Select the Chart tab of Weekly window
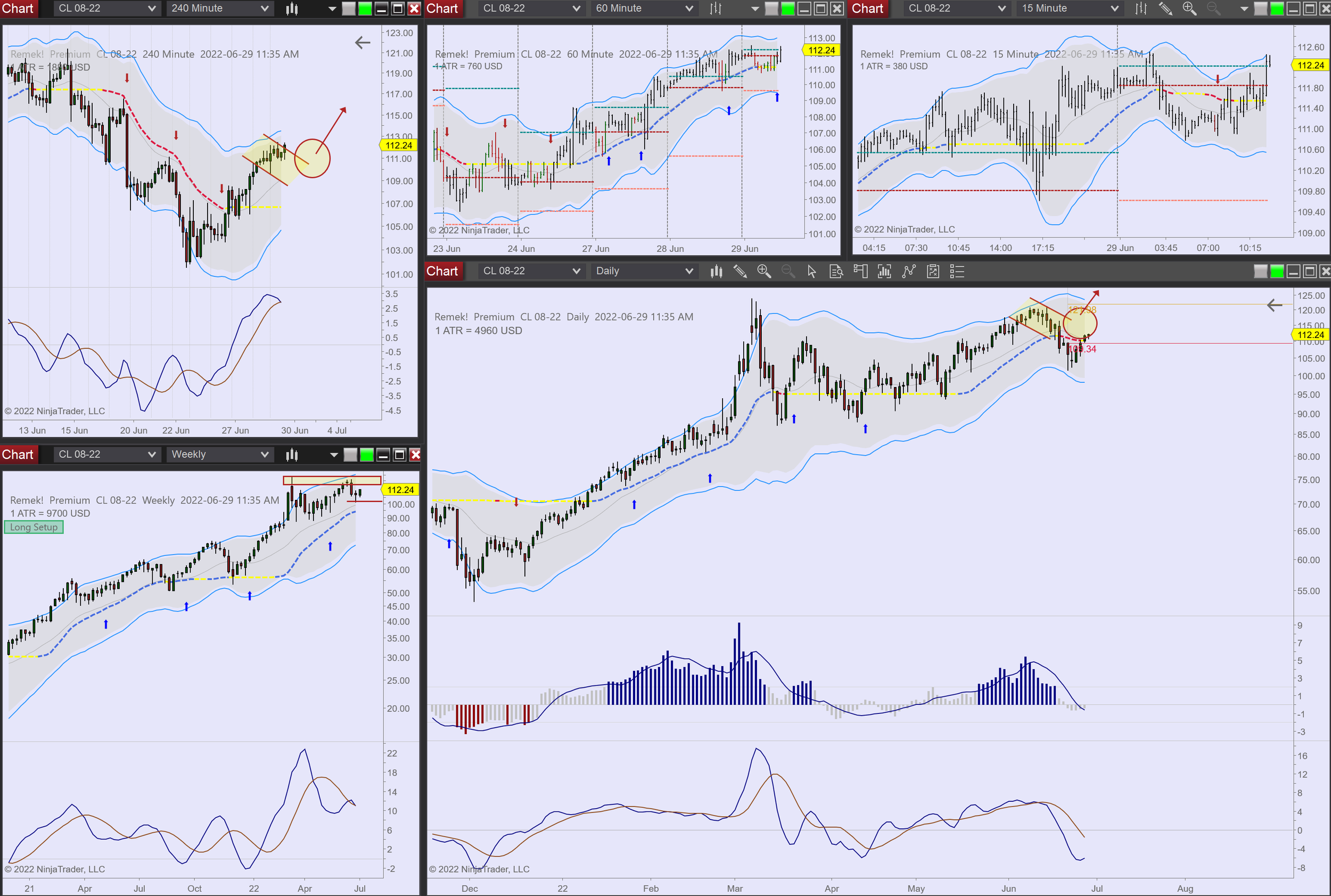Screen dimensions: 1331x896 (18, 454)
